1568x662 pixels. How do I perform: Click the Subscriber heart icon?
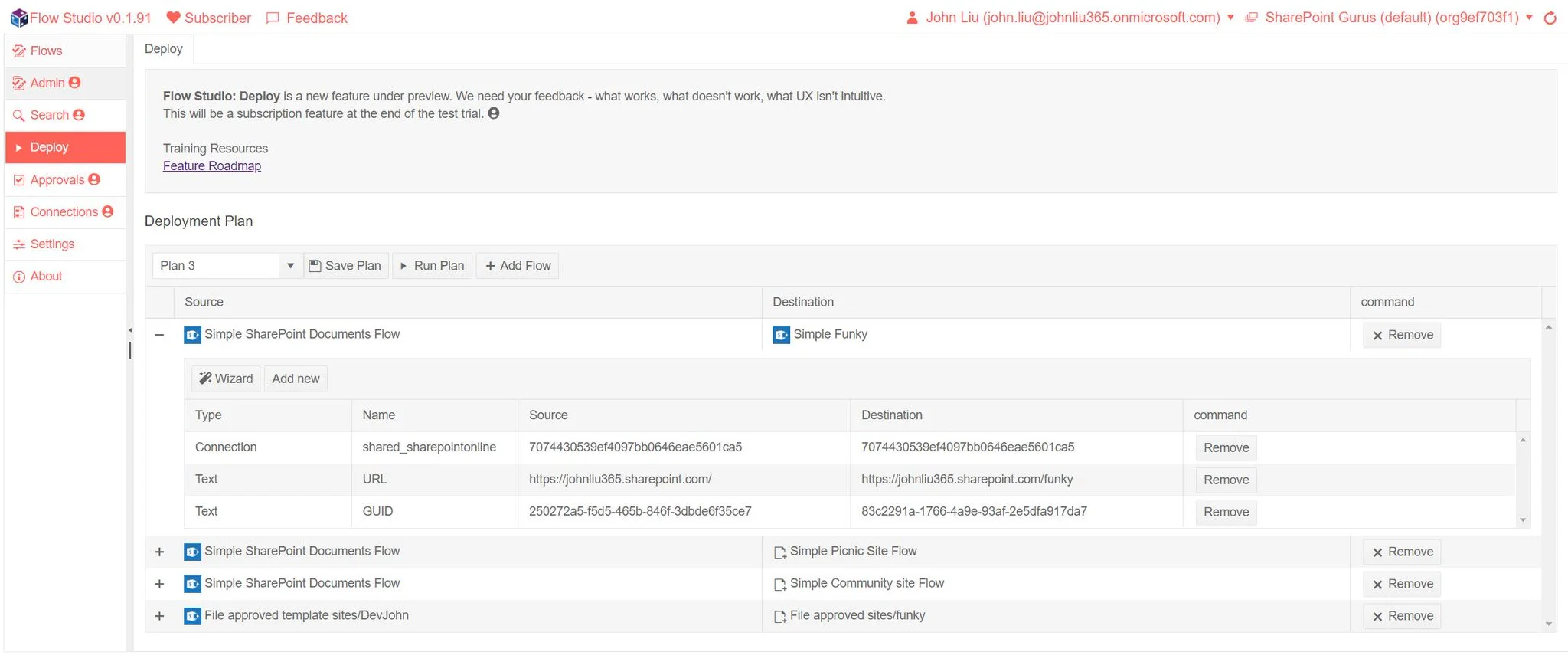click(174, 18)
